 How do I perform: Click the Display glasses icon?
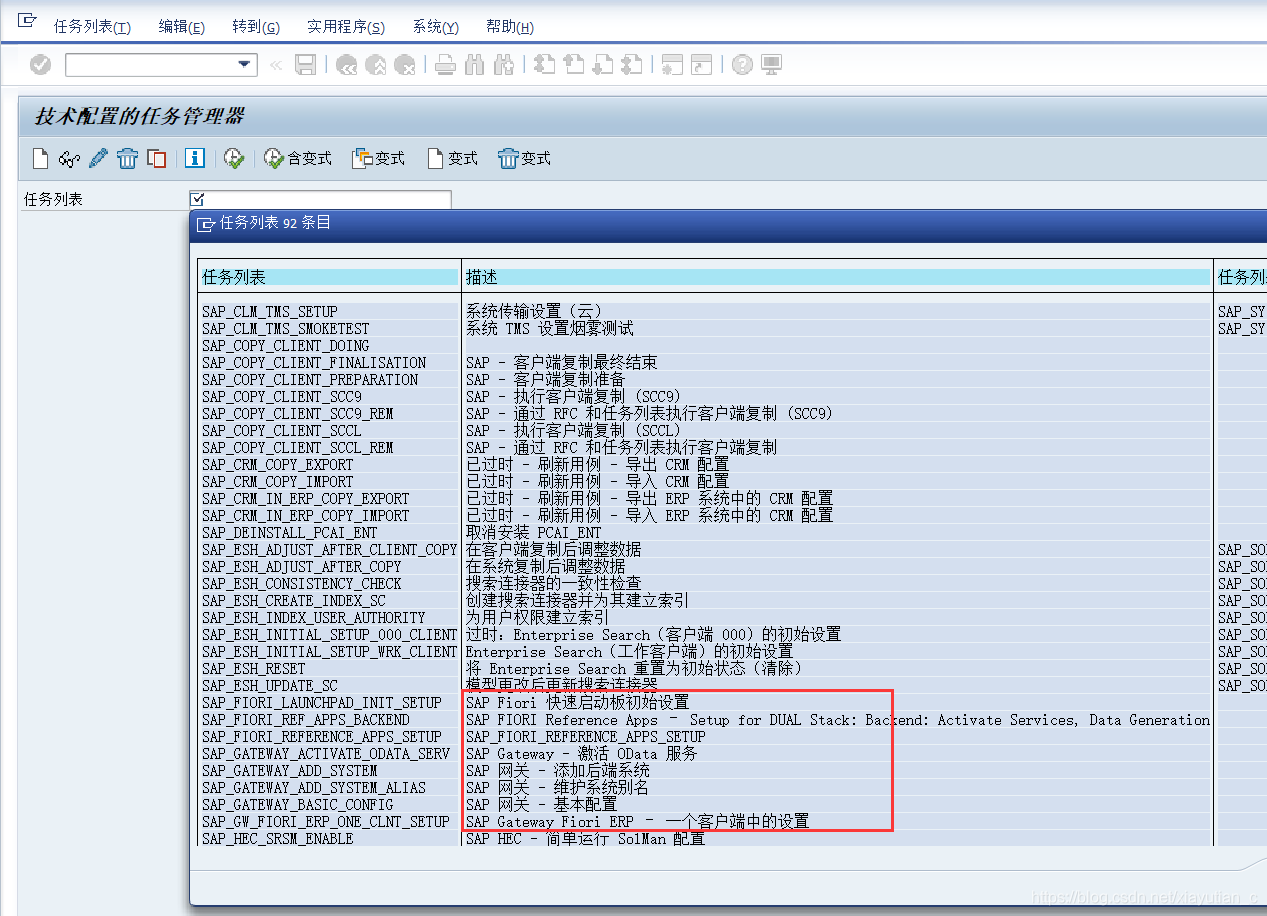tap(69, 158)
